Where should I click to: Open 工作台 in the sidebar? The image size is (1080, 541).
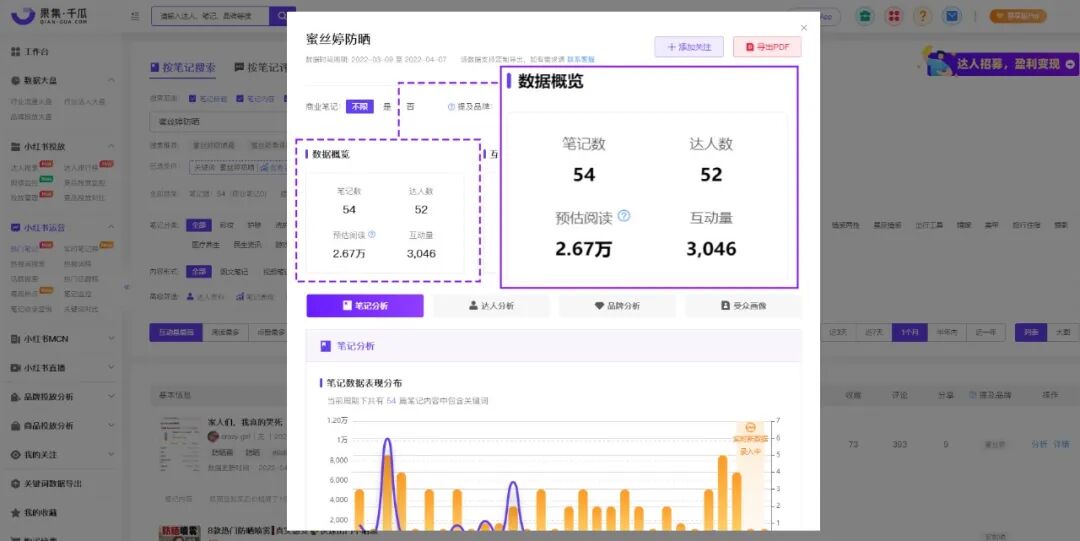[x=36, y=52]
